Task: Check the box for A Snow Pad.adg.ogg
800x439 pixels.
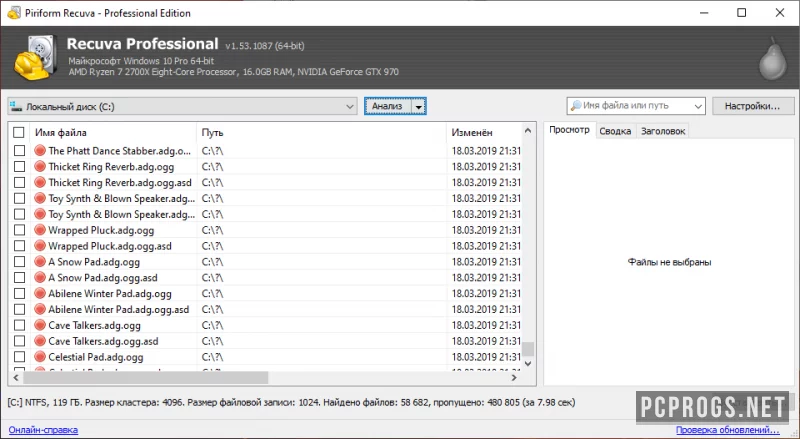Action: pyautogui.click(x=19, y=261)
